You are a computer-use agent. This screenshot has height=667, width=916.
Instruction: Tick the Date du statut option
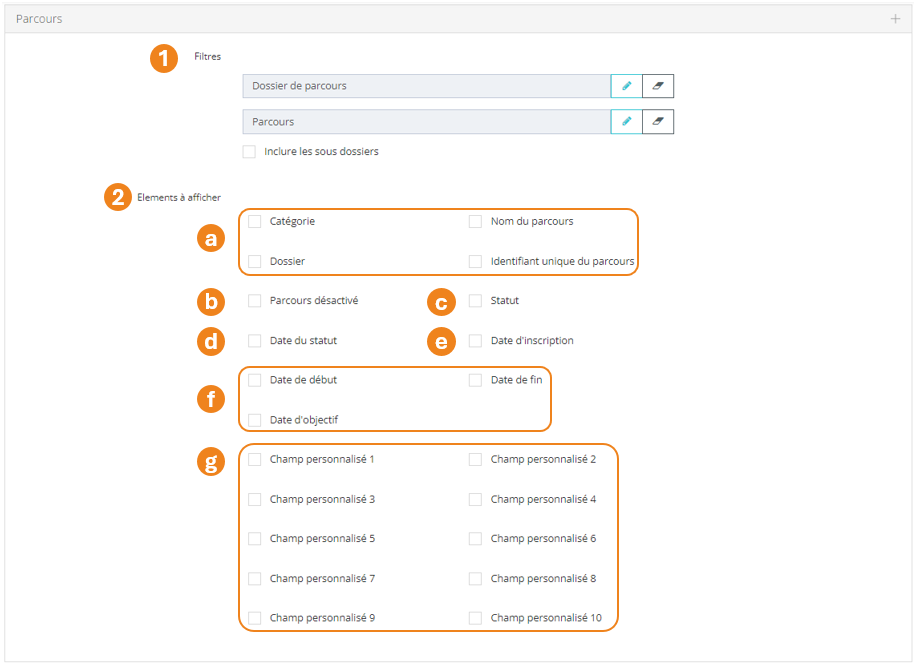[255, 340]
